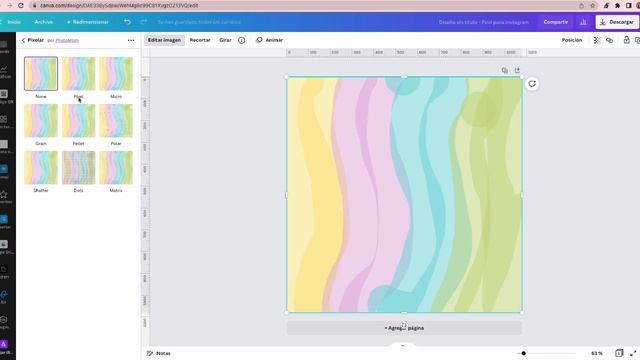Open the PhotoMosh author link
The width and height of the screenshot is (640, 360).
tap(67, 40)
